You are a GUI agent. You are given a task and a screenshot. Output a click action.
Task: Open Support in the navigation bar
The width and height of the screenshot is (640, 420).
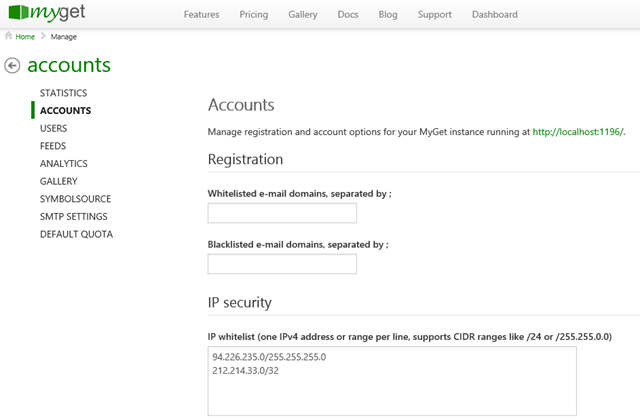click(434, 15)
